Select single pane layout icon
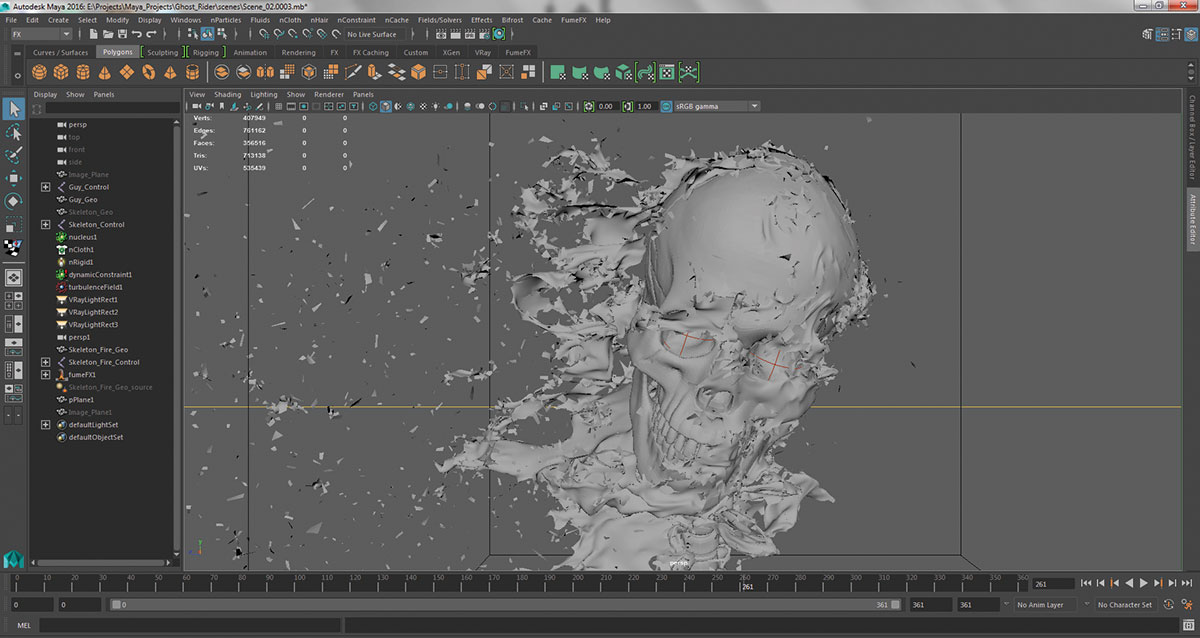The width and height of the screenshot is (1200, 638). tap(14, 278)
